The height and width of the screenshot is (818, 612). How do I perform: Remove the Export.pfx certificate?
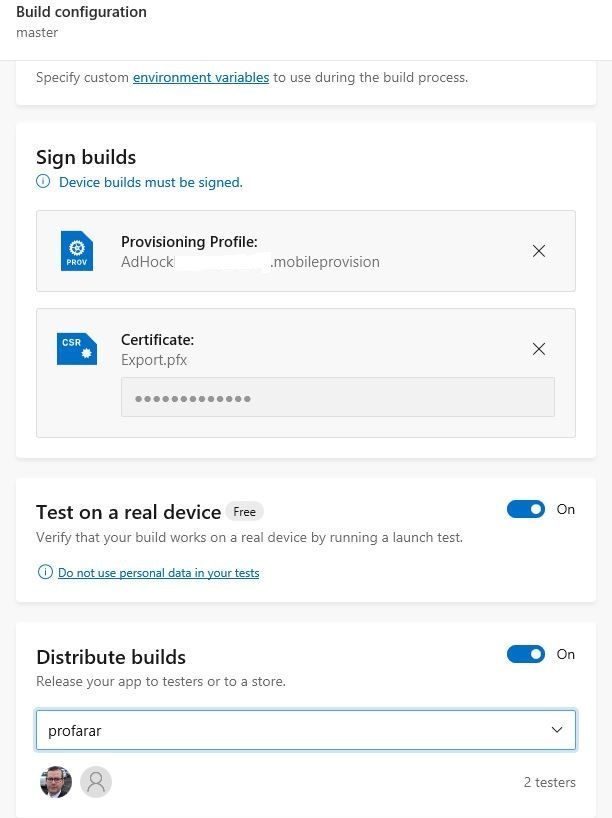point(539,349)
